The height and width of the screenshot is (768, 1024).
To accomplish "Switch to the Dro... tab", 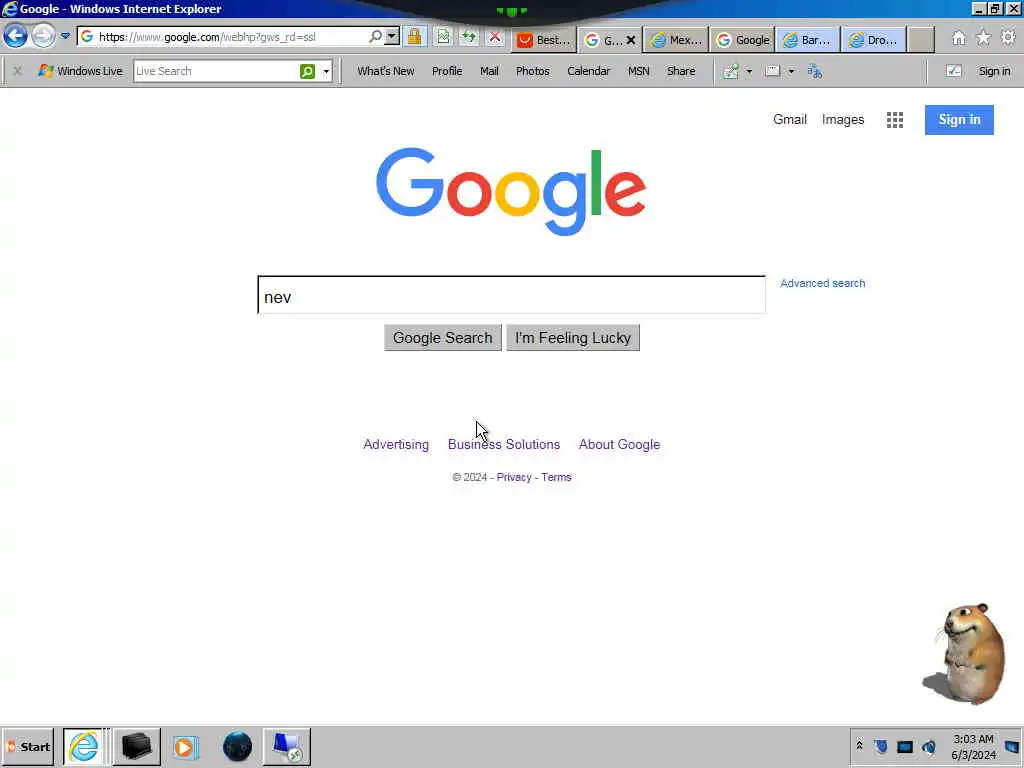I will point(874,40).
